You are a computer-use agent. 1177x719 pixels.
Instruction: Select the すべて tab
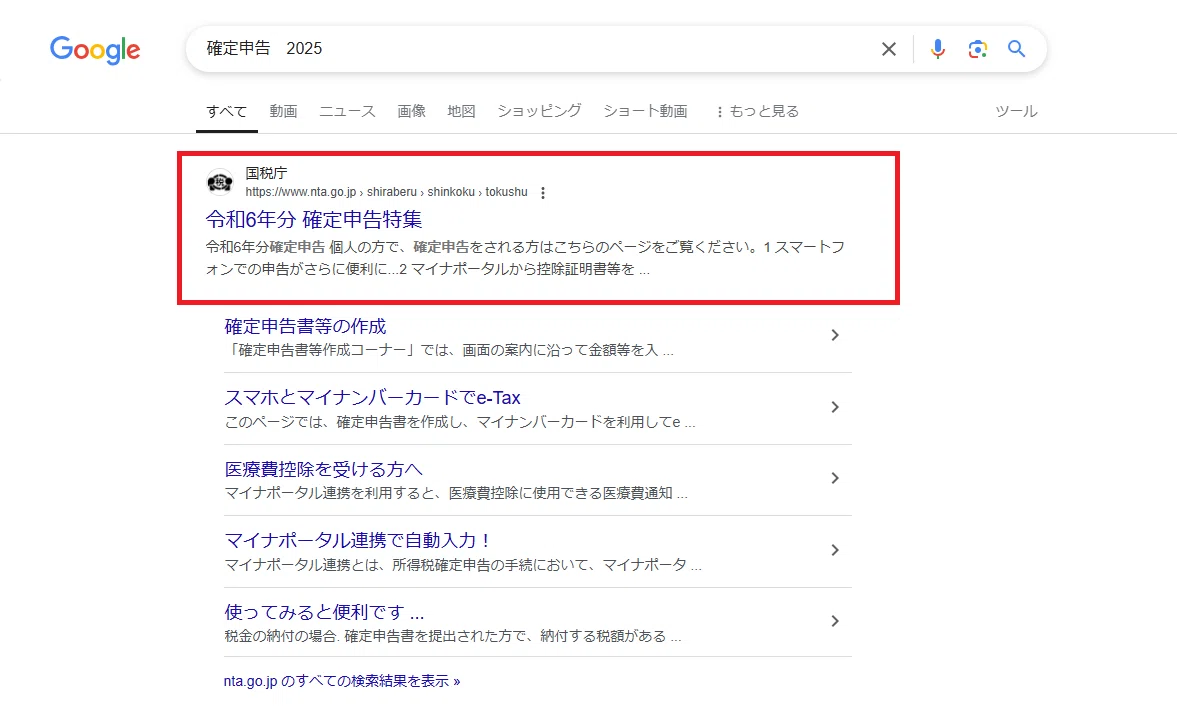227,111
